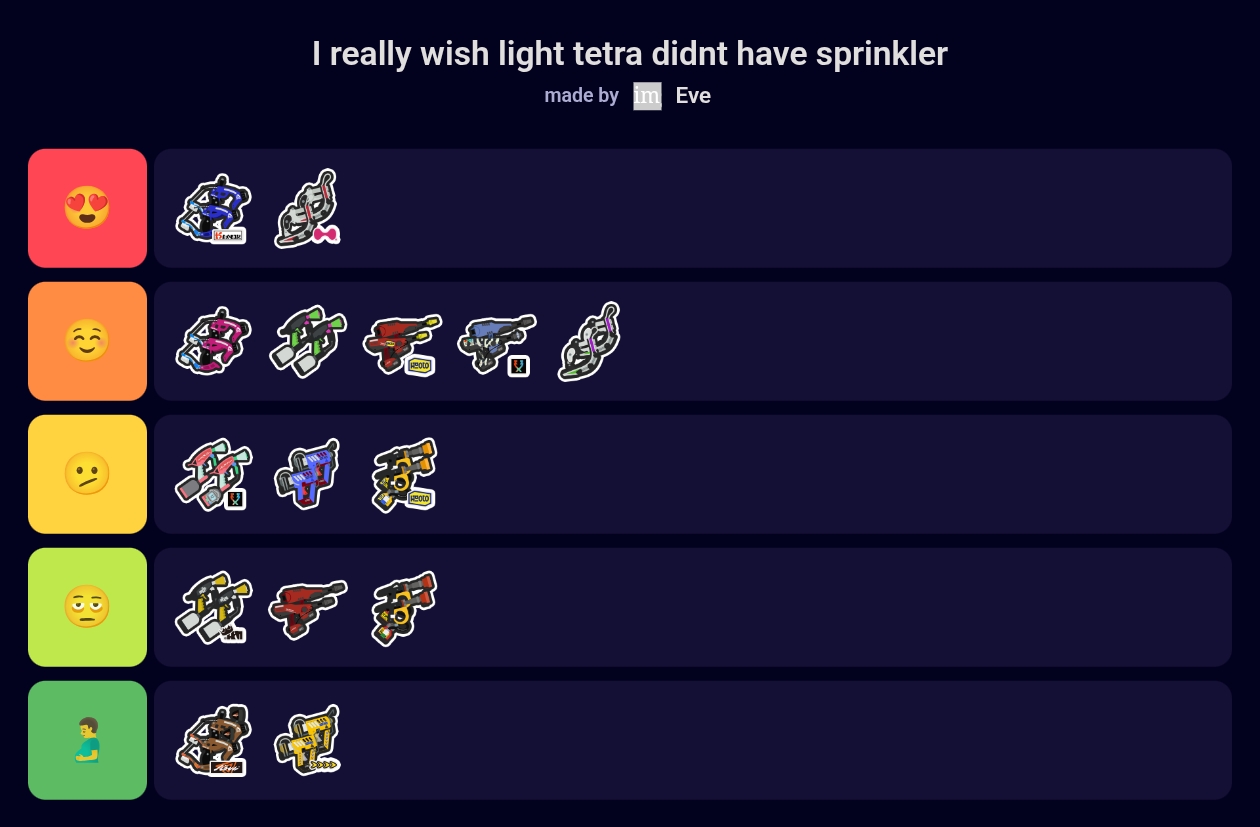Screen dimensions: 1260x827
Task: Click the yellow blocky dualies with arrows
Action: [307, 740]
